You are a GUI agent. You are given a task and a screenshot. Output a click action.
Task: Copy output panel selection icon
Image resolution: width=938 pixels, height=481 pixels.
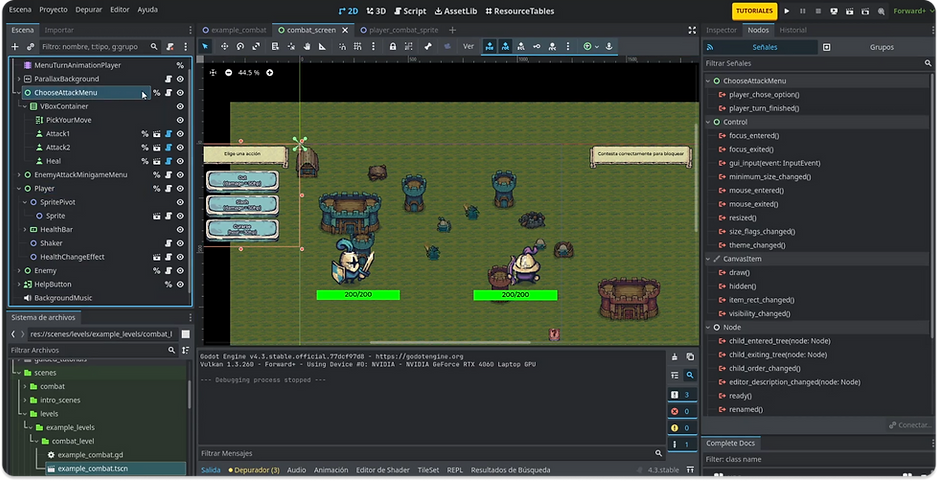pyautogui.click(x=690, y=357)
